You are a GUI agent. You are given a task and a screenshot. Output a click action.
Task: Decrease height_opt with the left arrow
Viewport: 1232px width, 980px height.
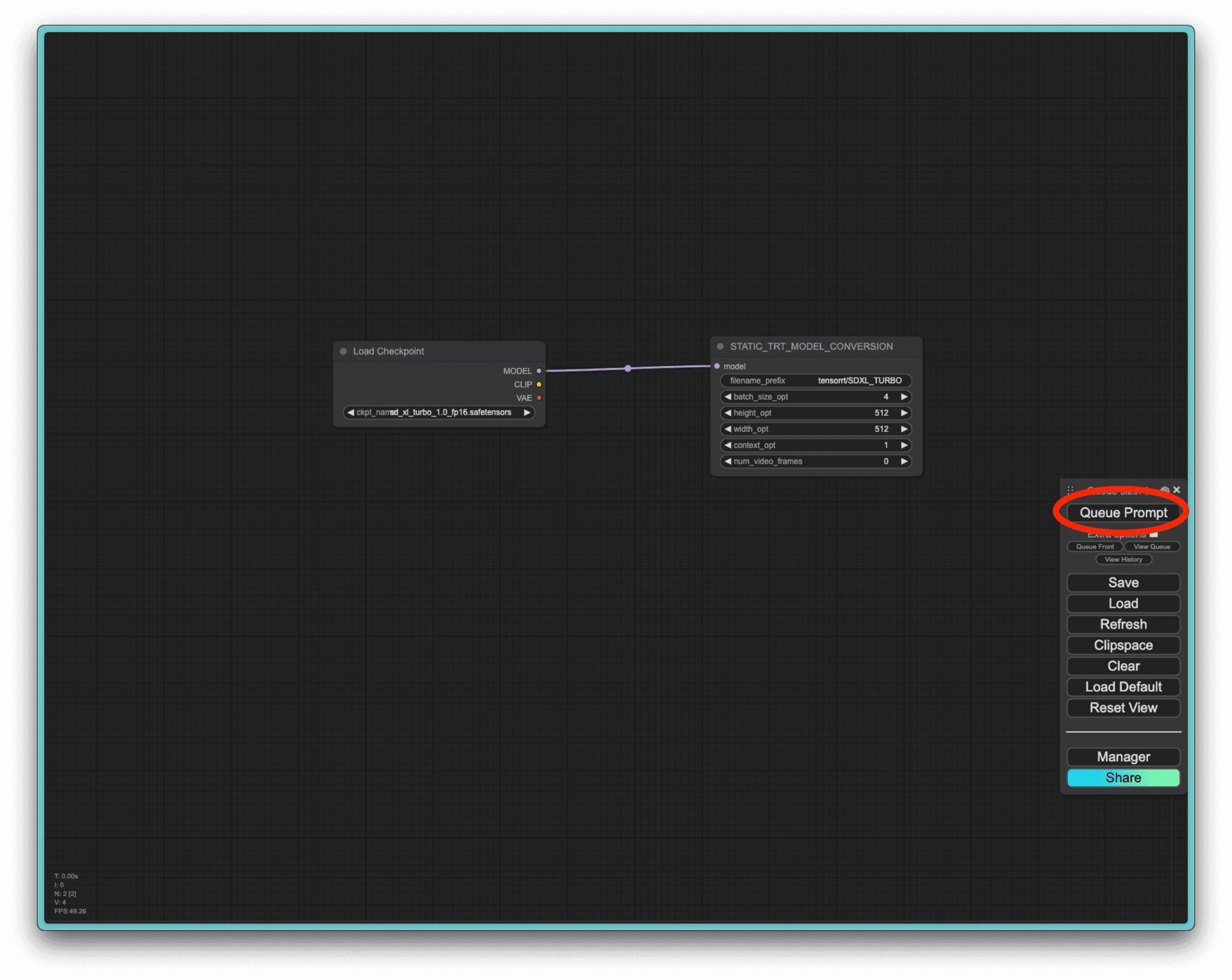[x=728, y=413]
